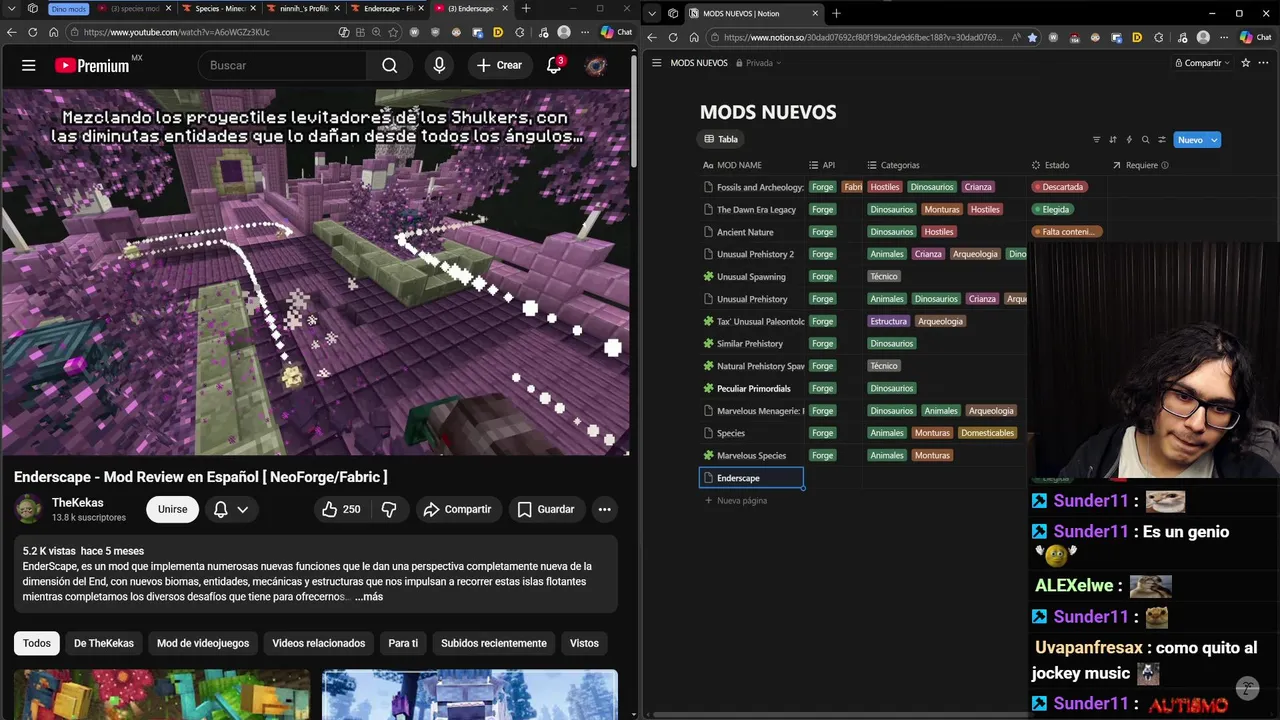Click the blue Nuevo button

point(1190,140)
